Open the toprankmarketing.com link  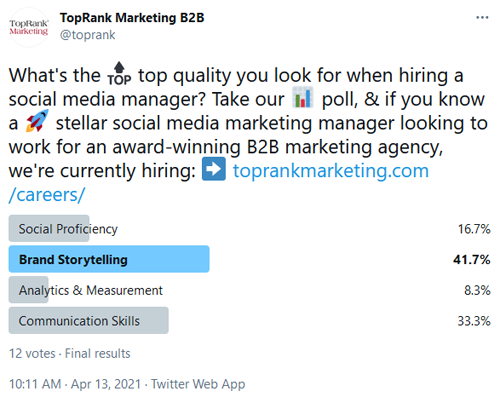point(331,171)
